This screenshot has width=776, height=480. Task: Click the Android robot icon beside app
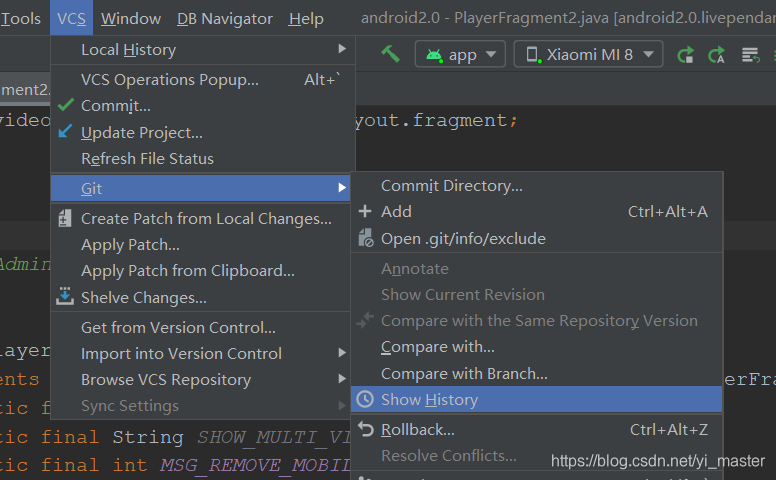pyautogui.click(x=434, y=54)
